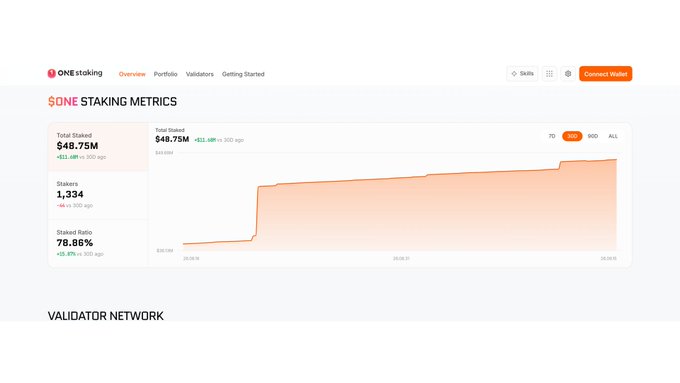Click the ONE staking logo
Viewport: 680px width, 383px height.
coord(75,73)
